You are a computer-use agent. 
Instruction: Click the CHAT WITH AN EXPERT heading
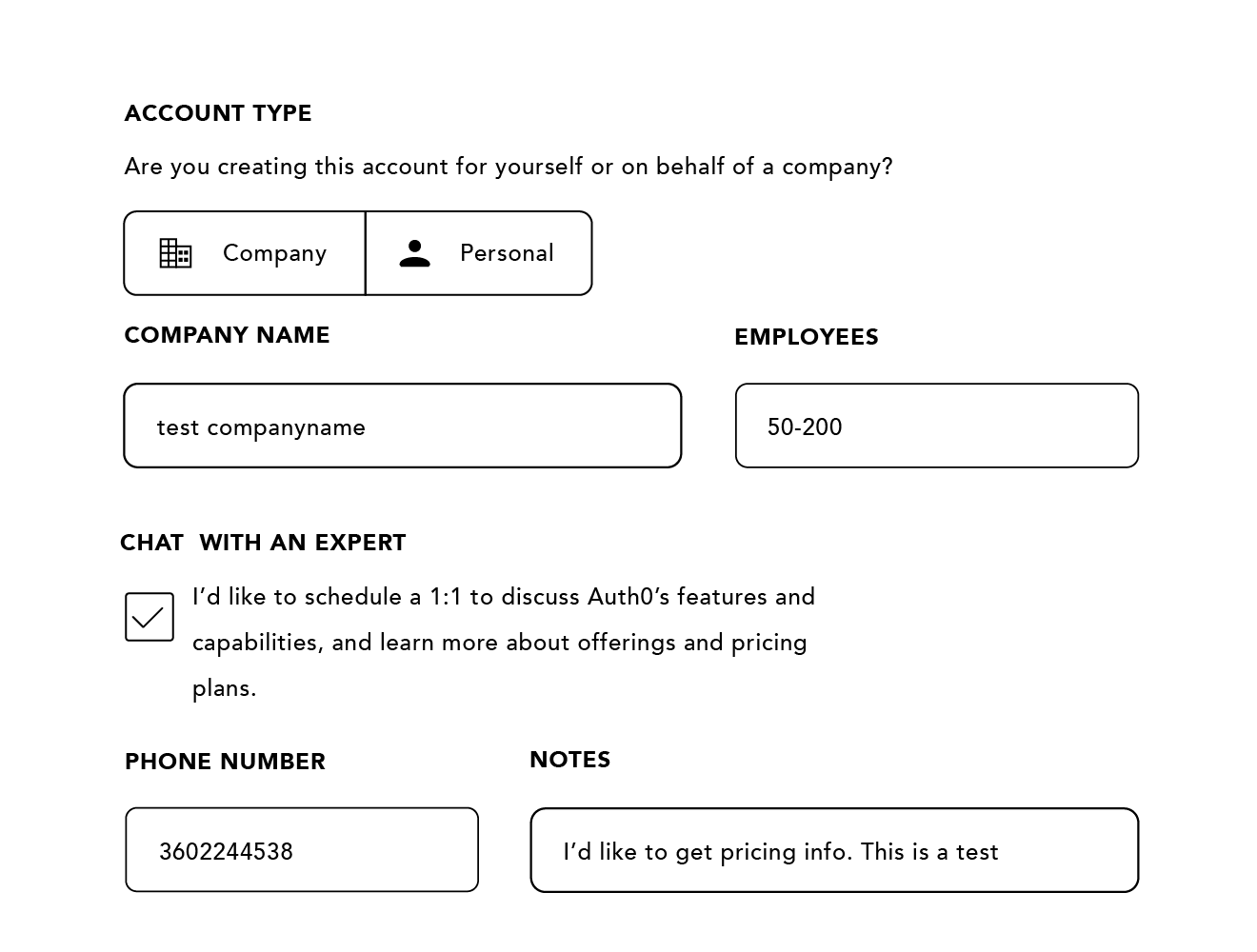[x=263, y=542]
